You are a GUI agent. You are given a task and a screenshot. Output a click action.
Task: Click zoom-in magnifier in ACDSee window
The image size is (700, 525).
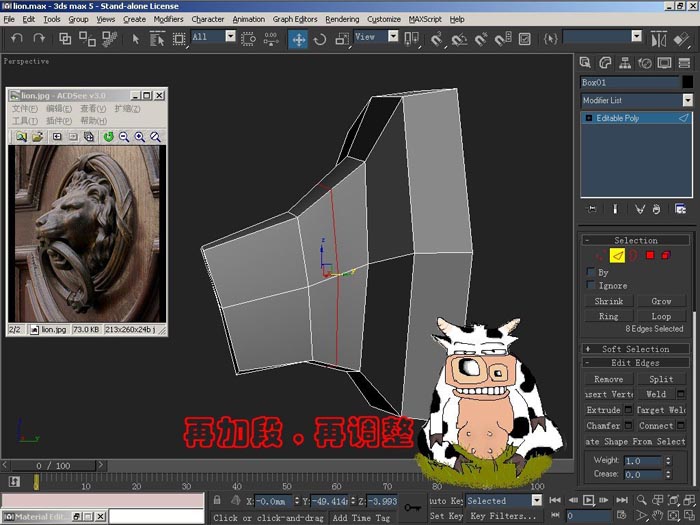pos(140,137)
